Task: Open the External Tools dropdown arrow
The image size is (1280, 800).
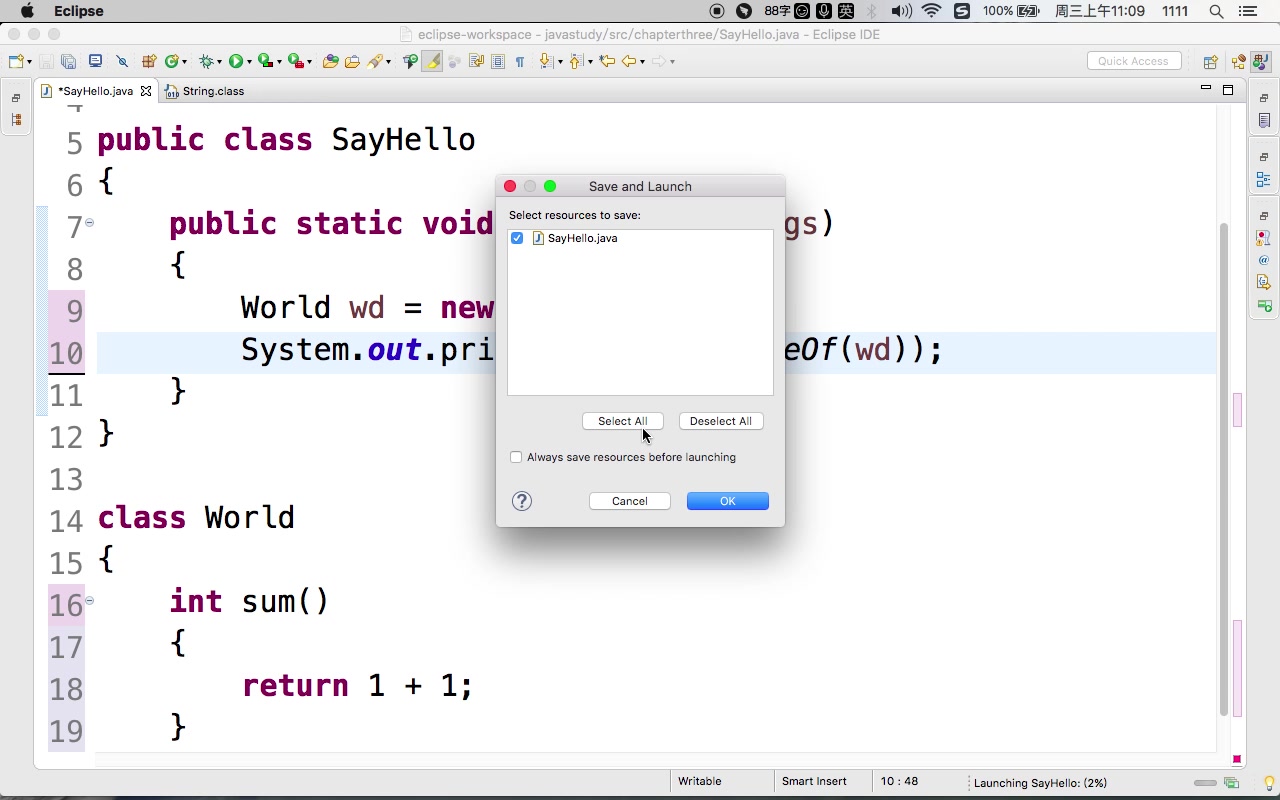Action: point(309,62)
